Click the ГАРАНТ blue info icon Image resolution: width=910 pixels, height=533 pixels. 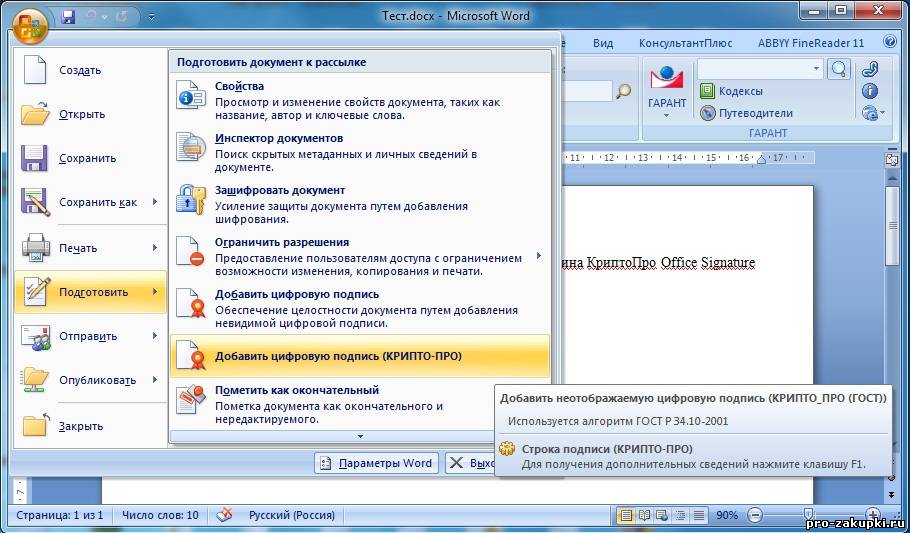(869, 91)
